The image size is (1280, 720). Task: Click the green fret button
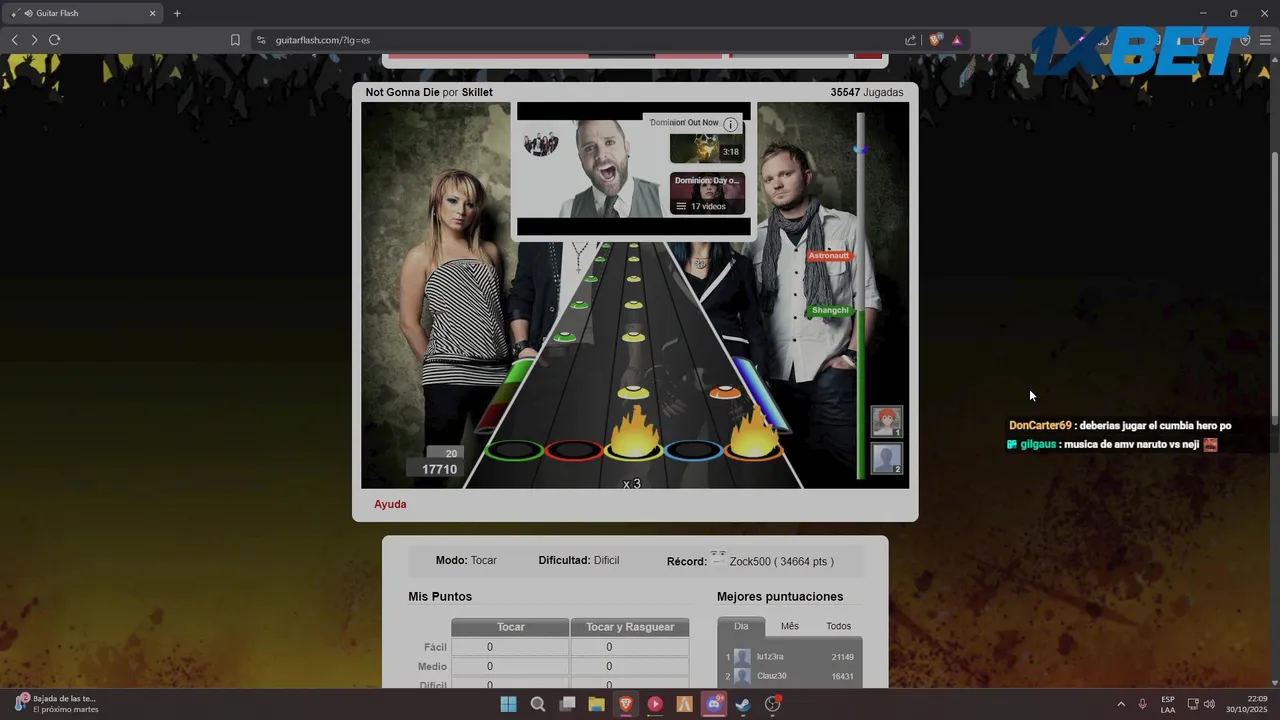pyautogui.click(x=514, y=450)
